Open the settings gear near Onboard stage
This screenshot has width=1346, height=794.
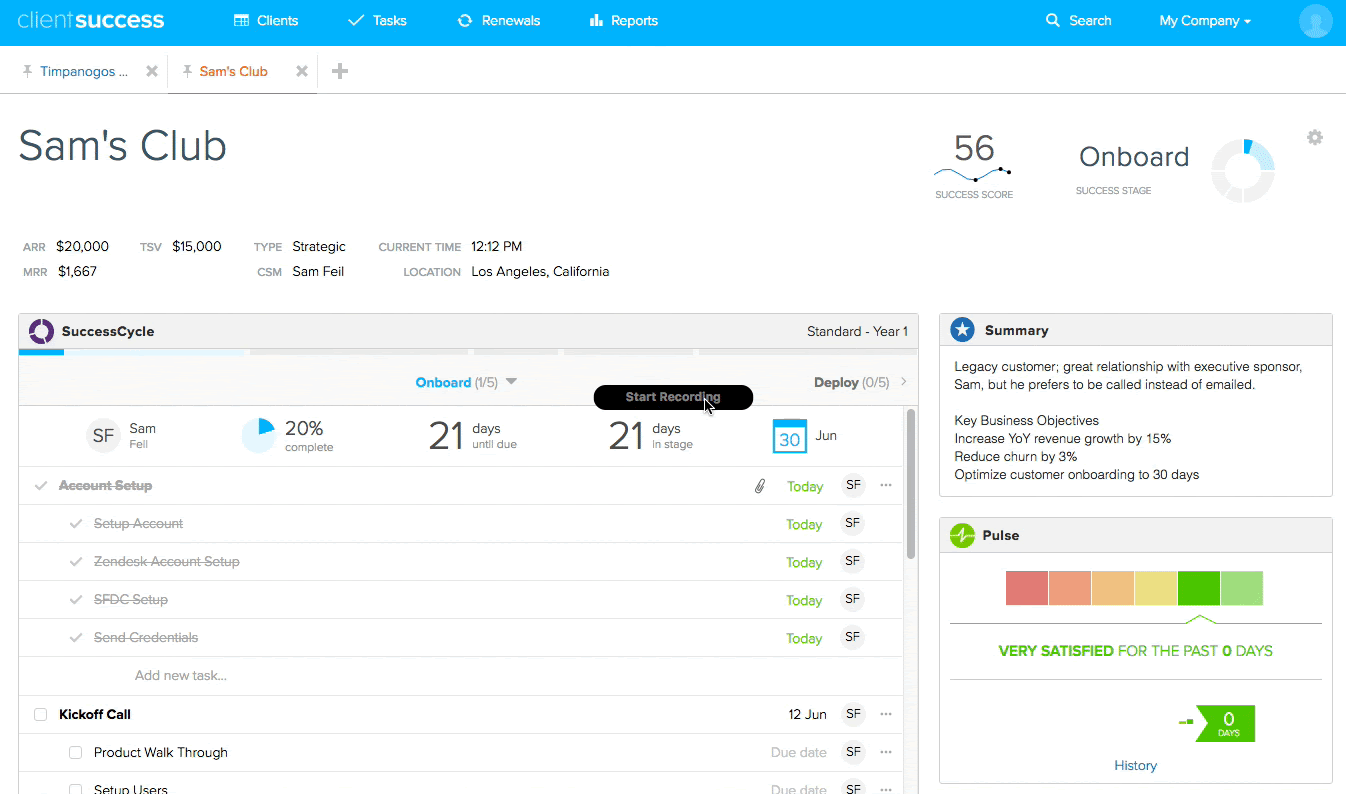[x=1314, y=137]
